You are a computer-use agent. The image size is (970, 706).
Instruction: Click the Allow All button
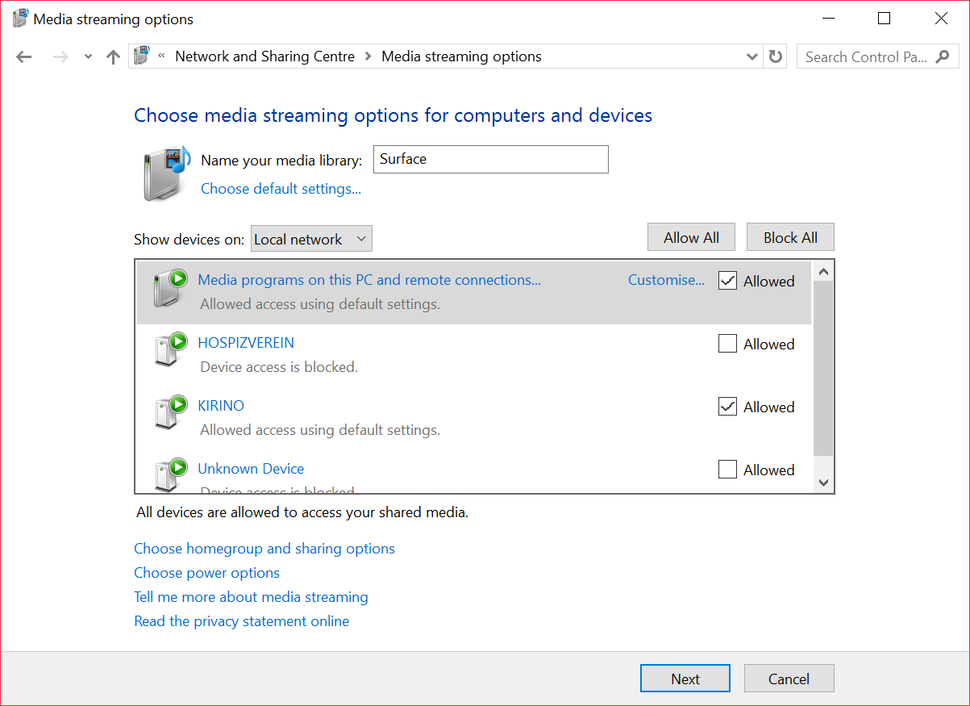click(691, 238)
